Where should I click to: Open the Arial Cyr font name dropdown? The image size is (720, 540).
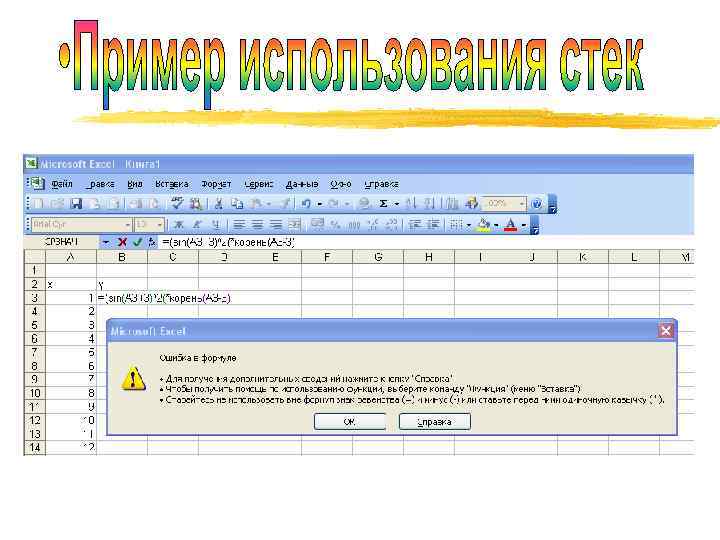128,225
